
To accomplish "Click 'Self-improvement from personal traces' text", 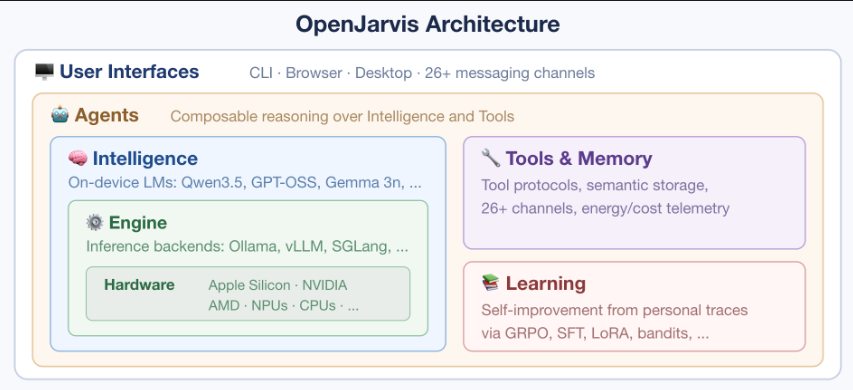I will coord(615,311).
